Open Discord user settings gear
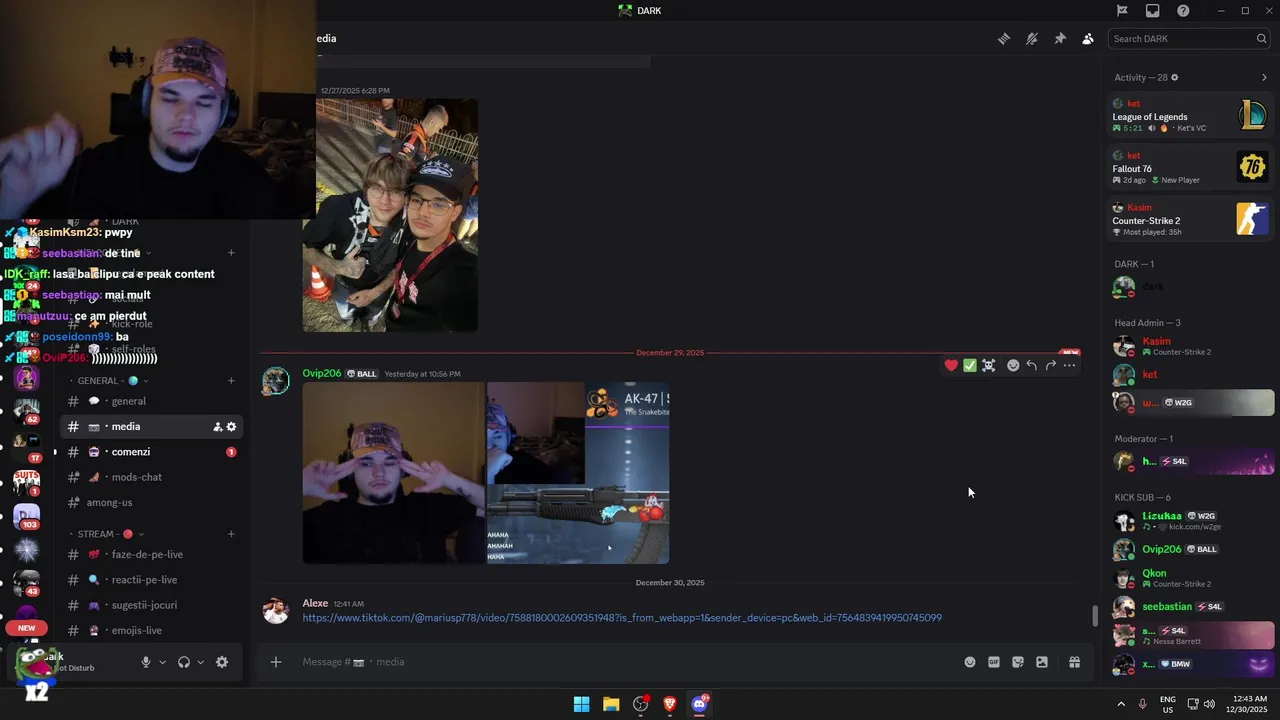This screenshot has height=720, width=1280. click(222, 662)
